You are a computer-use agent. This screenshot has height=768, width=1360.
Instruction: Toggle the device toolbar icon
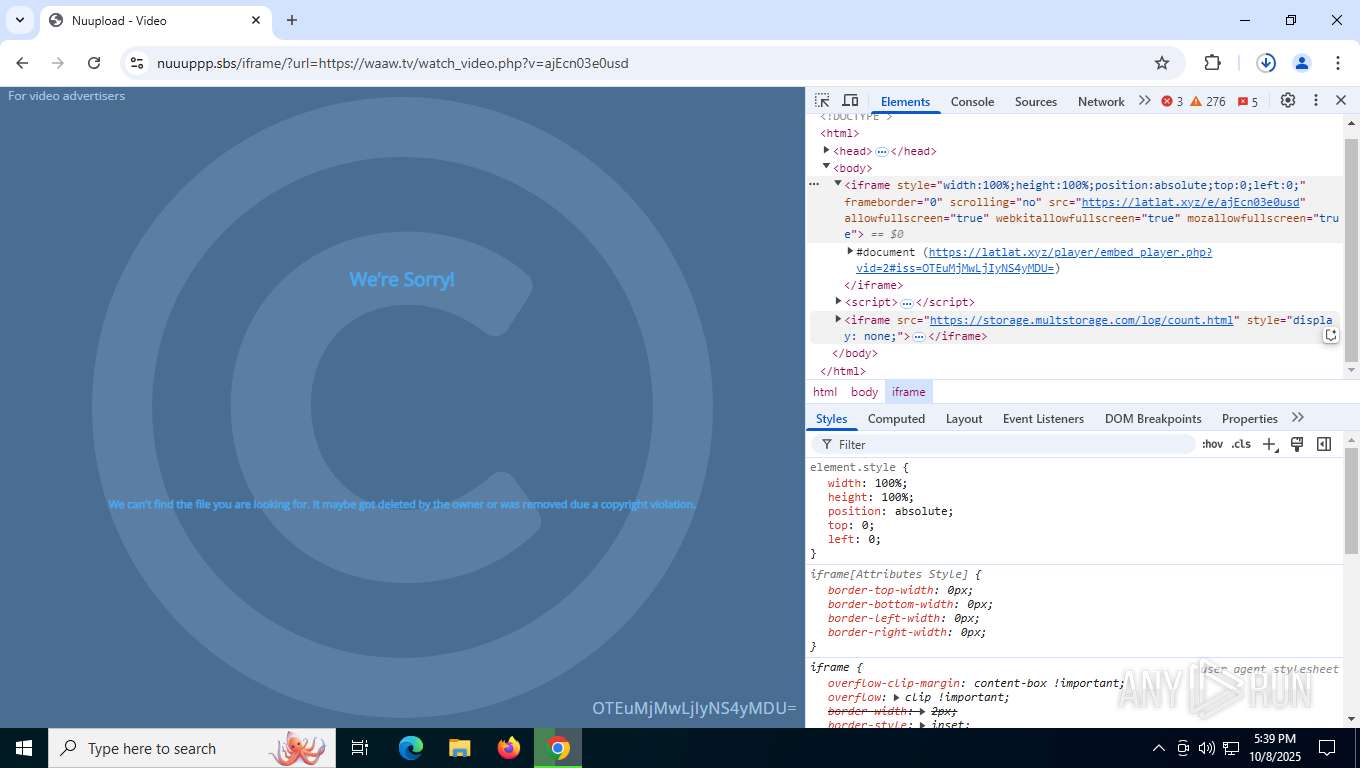[x=850, y=101]
